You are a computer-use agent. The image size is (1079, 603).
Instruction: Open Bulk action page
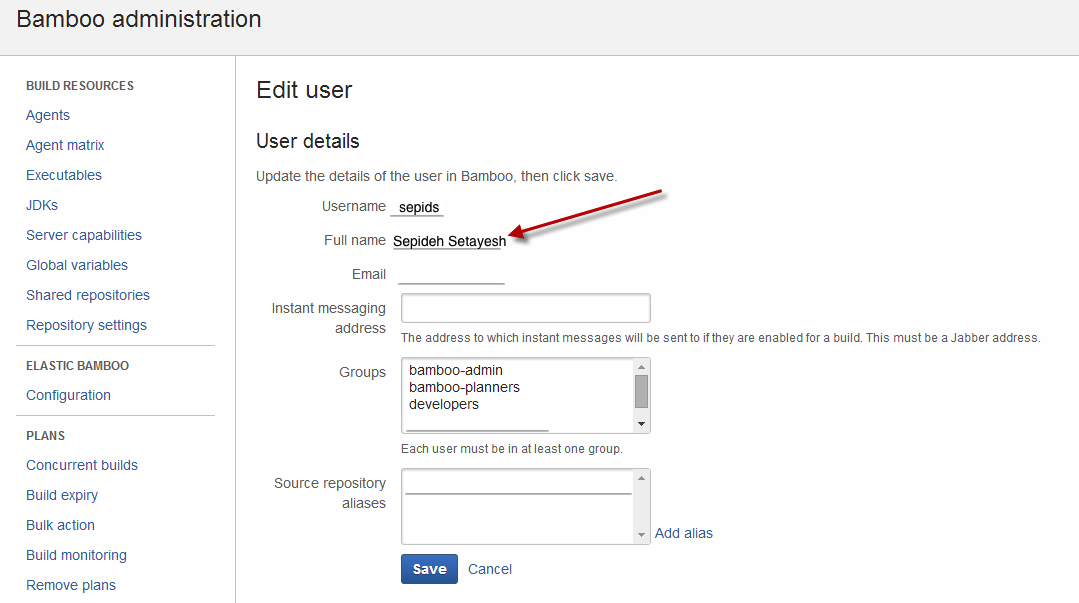pyautogui.click(x=60, y=525)
